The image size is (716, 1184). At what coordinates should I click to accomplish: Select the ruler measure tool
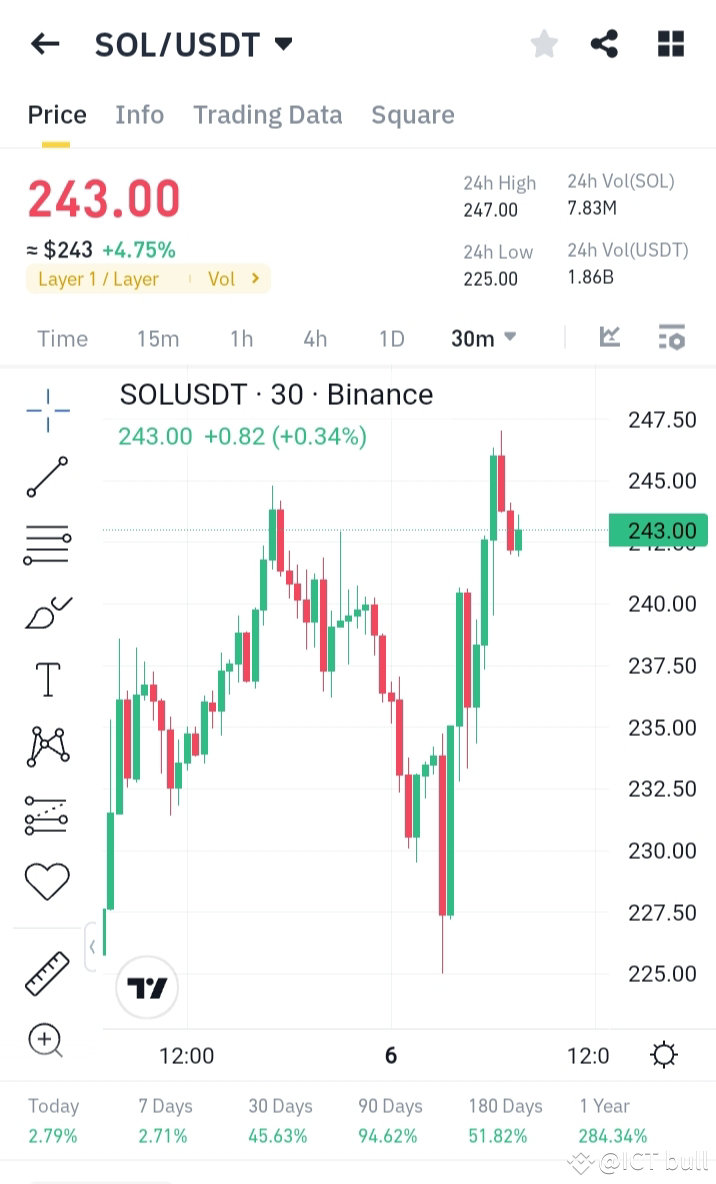[x=46, y=971]
